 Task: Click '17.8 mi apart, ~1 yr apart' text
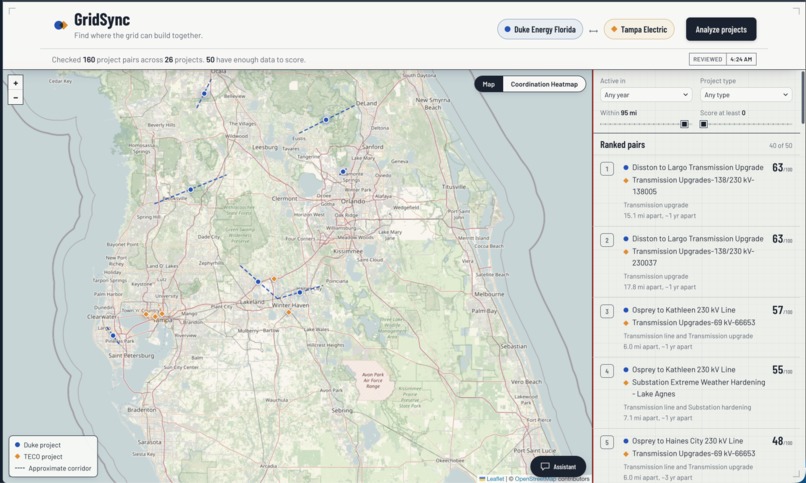click(x=660, y=287)
